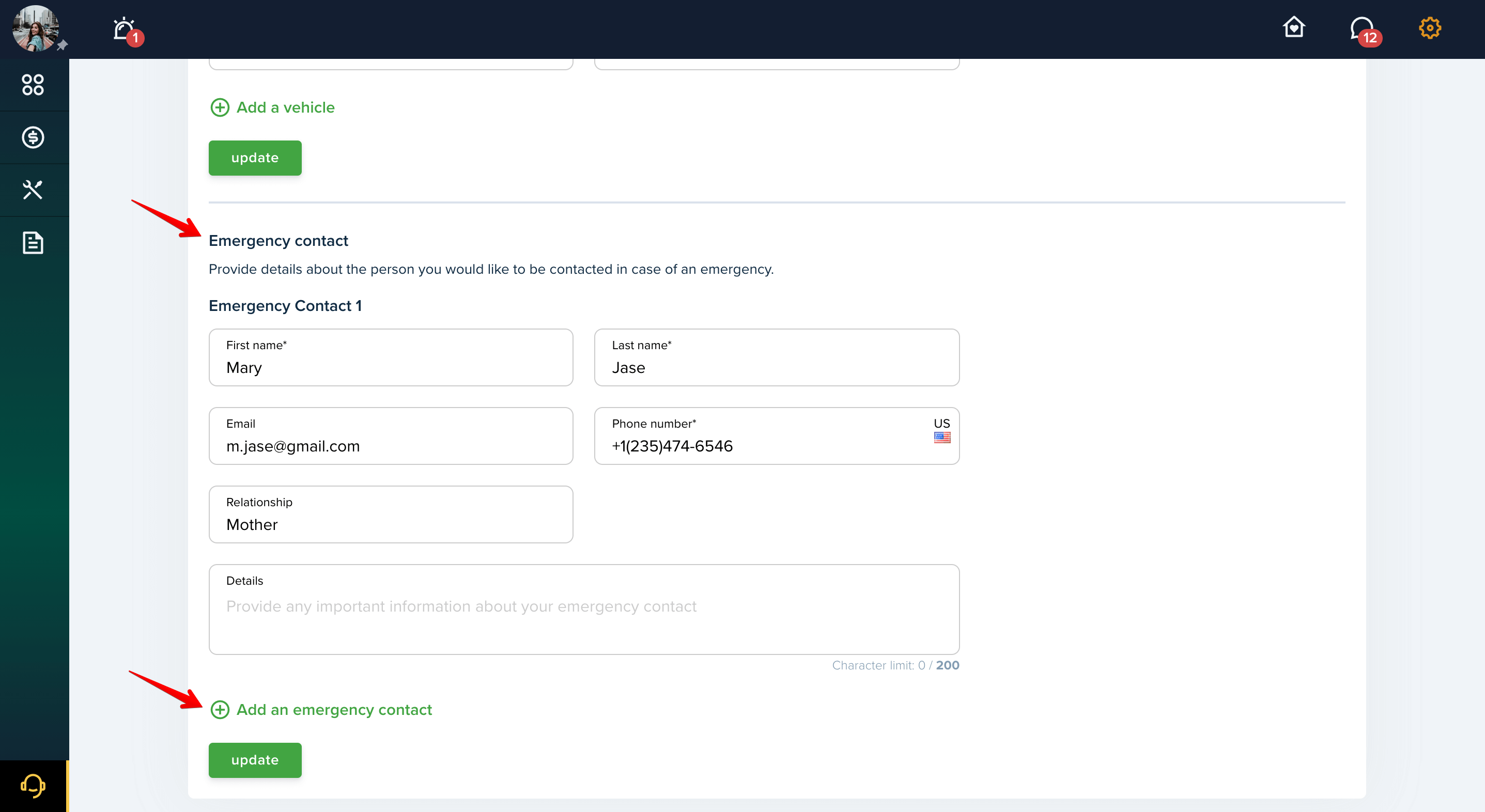Open the maintenance tools sidebar icon

point(33,190)
